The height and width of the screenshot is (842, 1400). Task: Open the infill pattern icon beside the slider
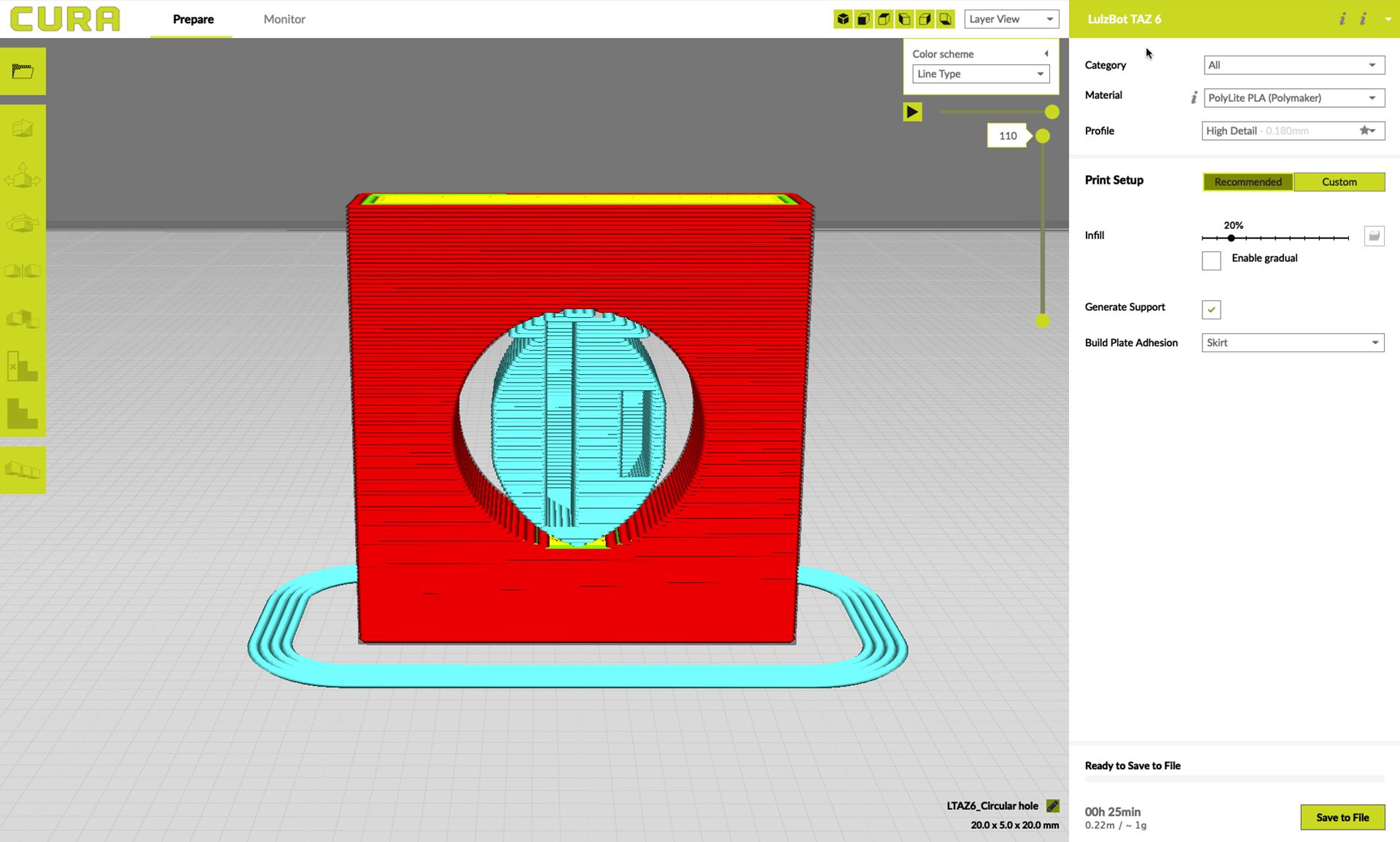[x=1374, y=235]
